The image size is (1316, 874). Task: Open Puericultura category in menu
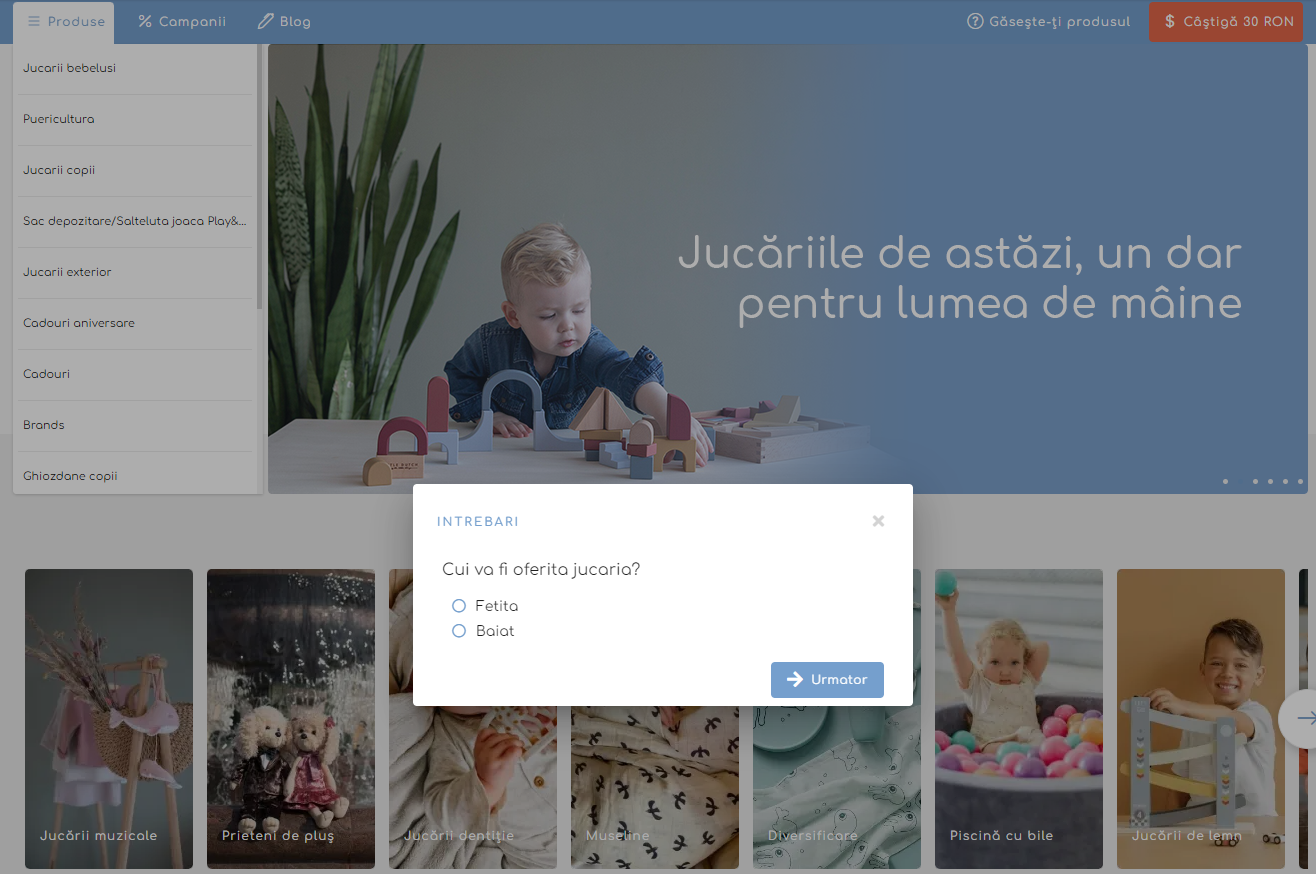[59, 119]
